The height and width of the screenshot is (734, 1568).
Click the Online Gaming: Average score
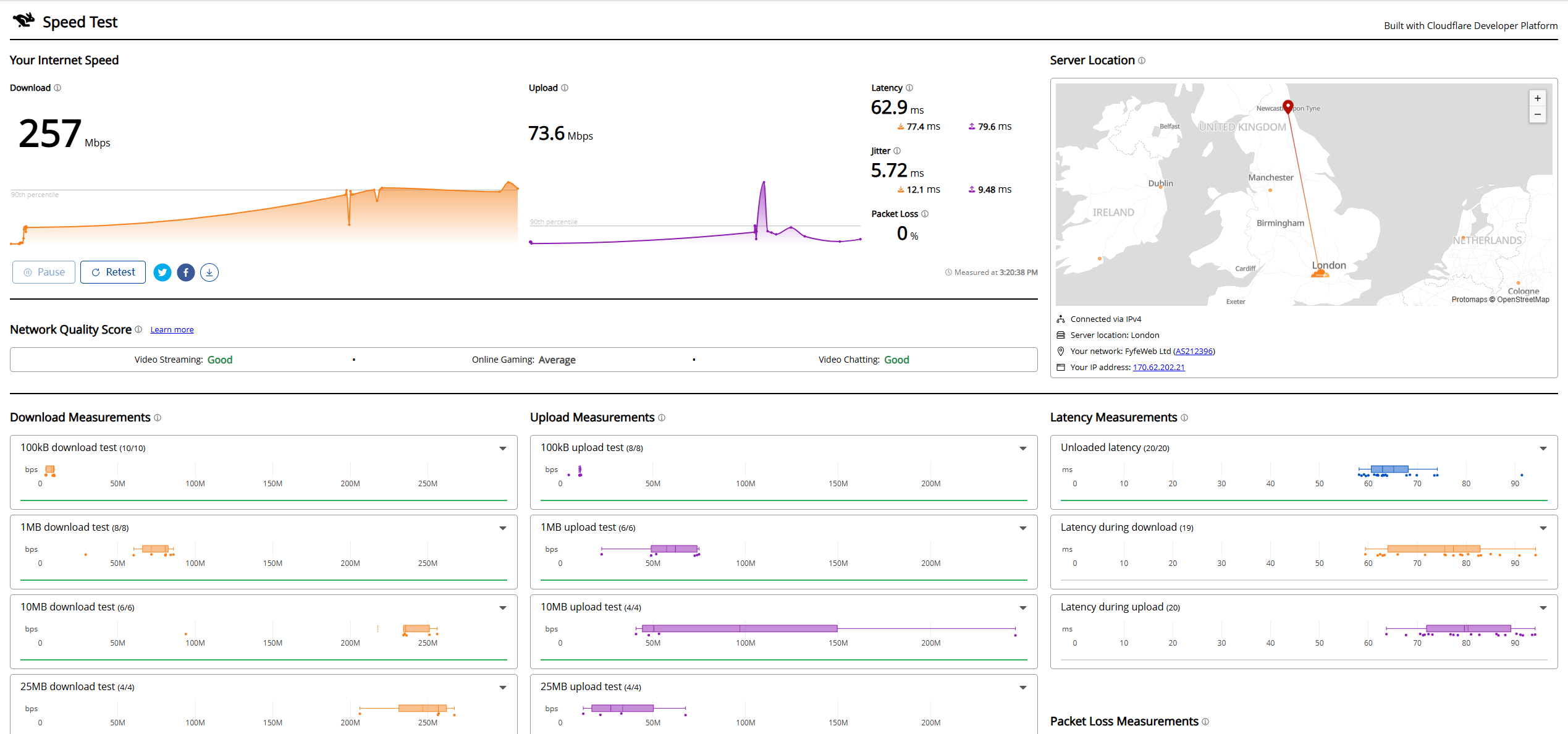(523, 360)
